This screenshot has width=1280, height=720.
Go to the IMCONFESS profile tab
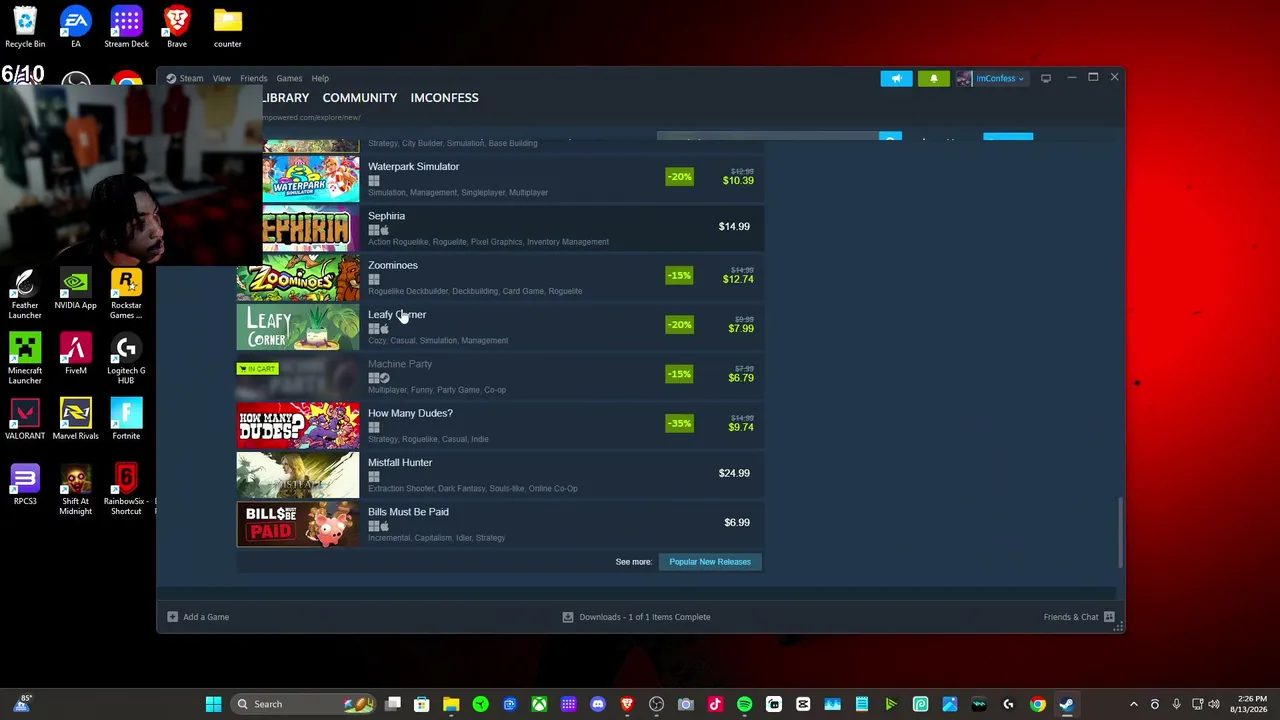444,98
